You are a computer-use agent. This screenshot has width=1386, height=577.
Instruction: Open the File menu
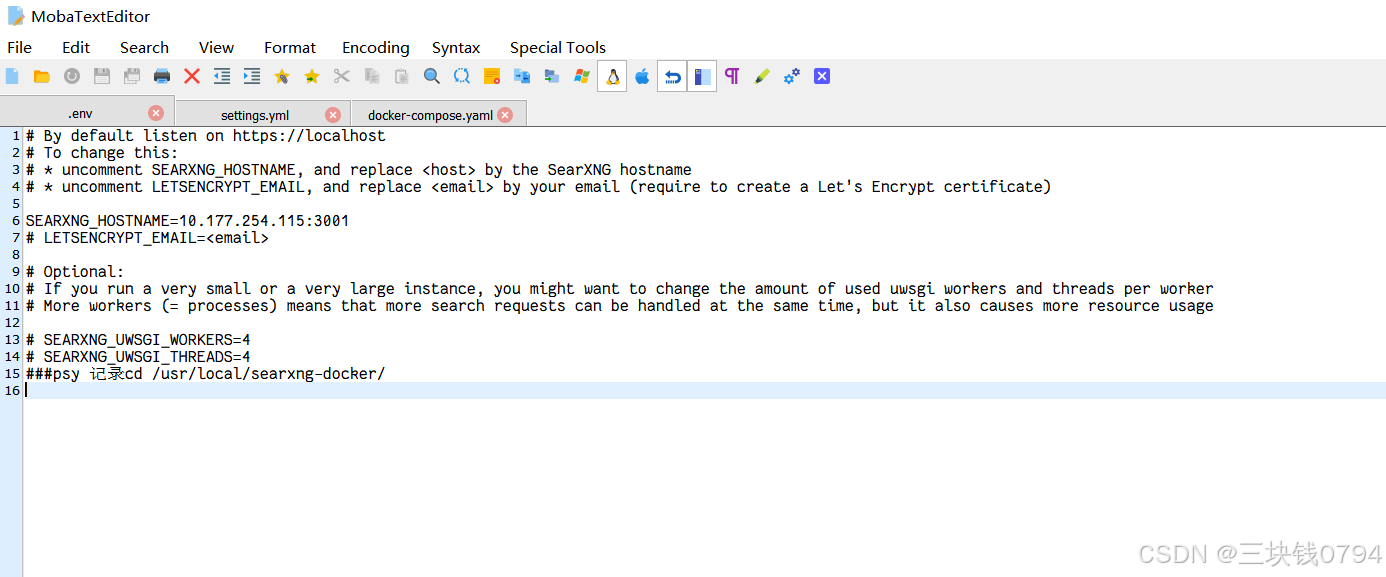[19, 47]
